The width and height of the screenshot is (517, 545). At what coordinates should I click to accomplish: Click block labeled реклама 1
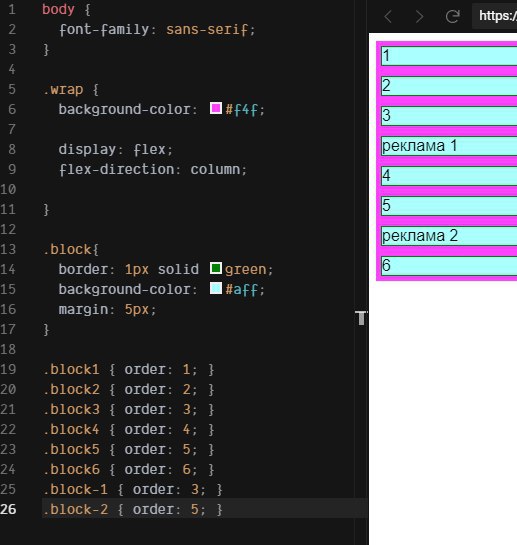(449, 146)
